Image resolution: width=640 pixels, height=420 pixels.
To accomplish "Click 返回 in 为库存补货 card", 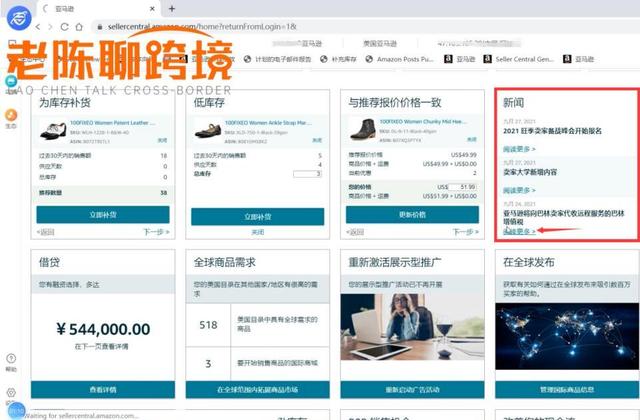I will [46, 232].
